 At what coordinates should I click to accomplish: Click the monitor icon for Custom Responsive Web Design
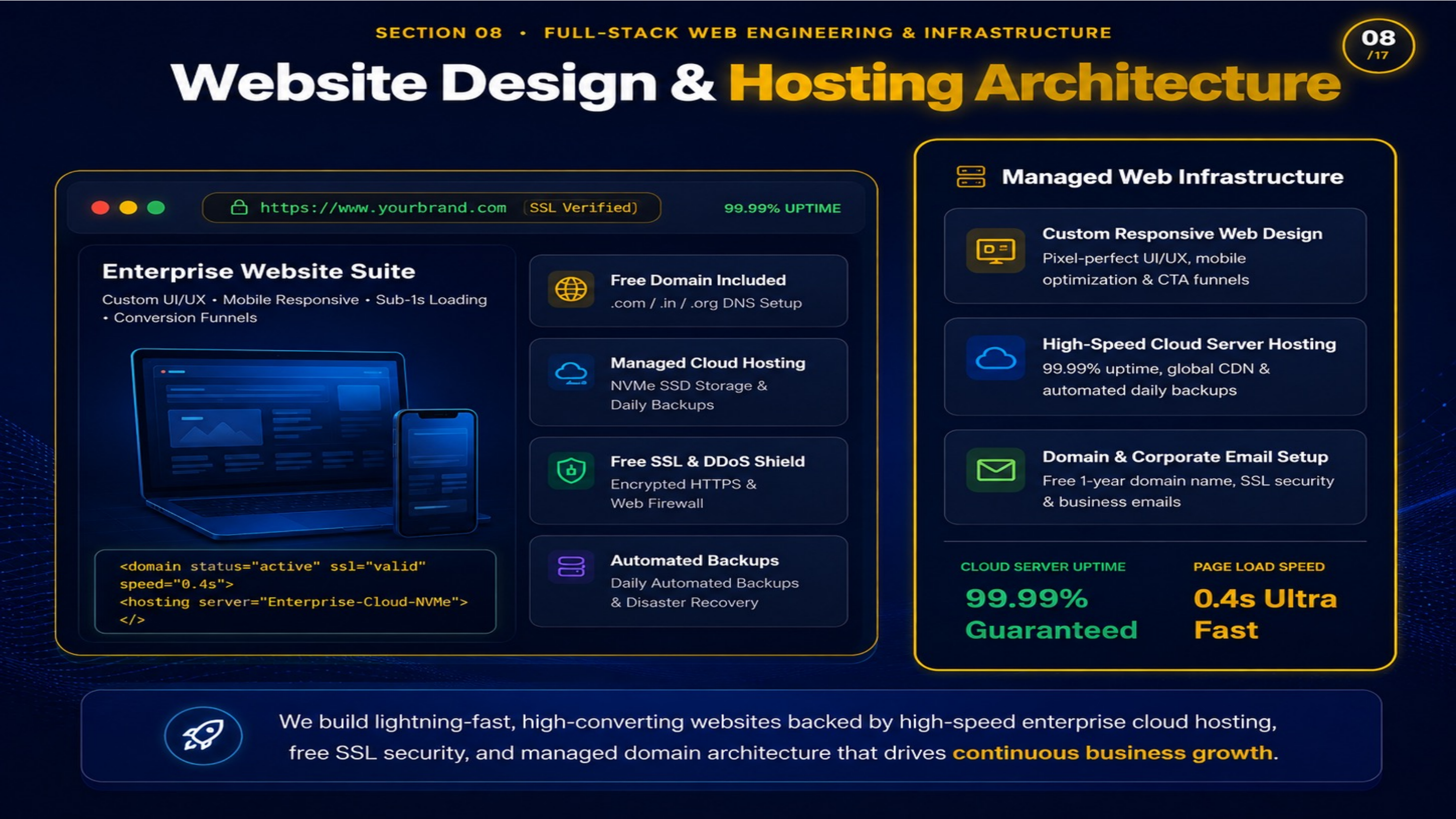995,250
